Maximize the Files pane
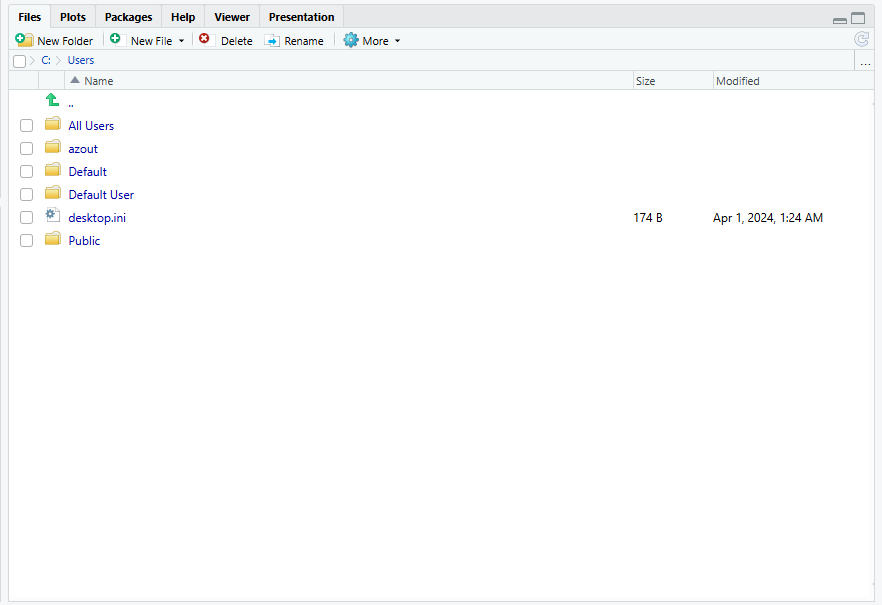Viewport: 882px width, 605px height. click(x=858, y=19)
